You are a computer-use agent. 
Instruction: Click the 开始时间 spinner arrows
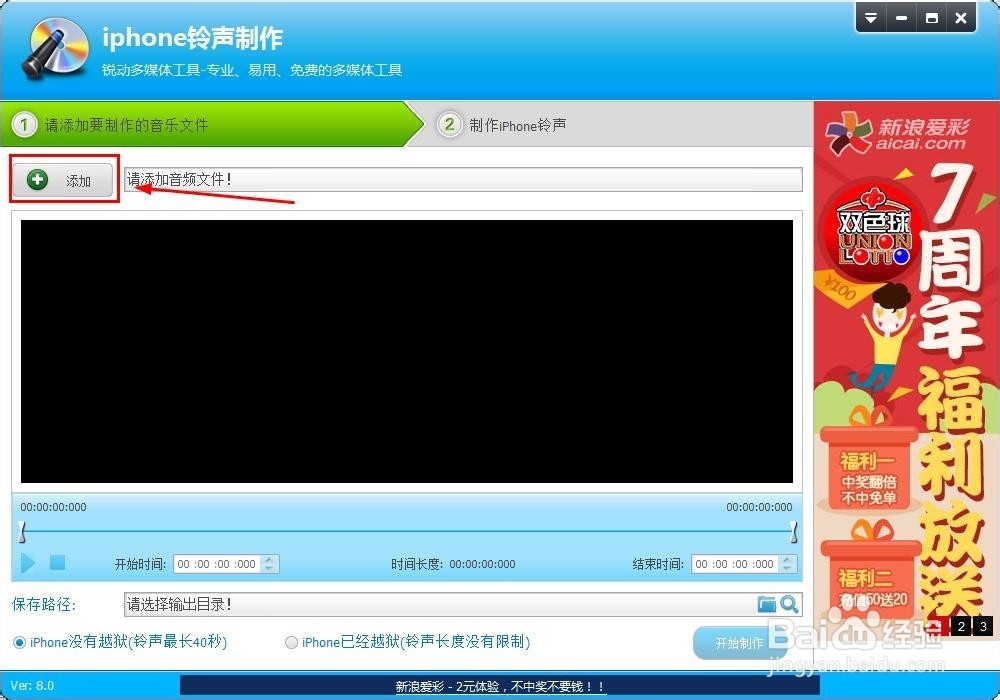270,564
